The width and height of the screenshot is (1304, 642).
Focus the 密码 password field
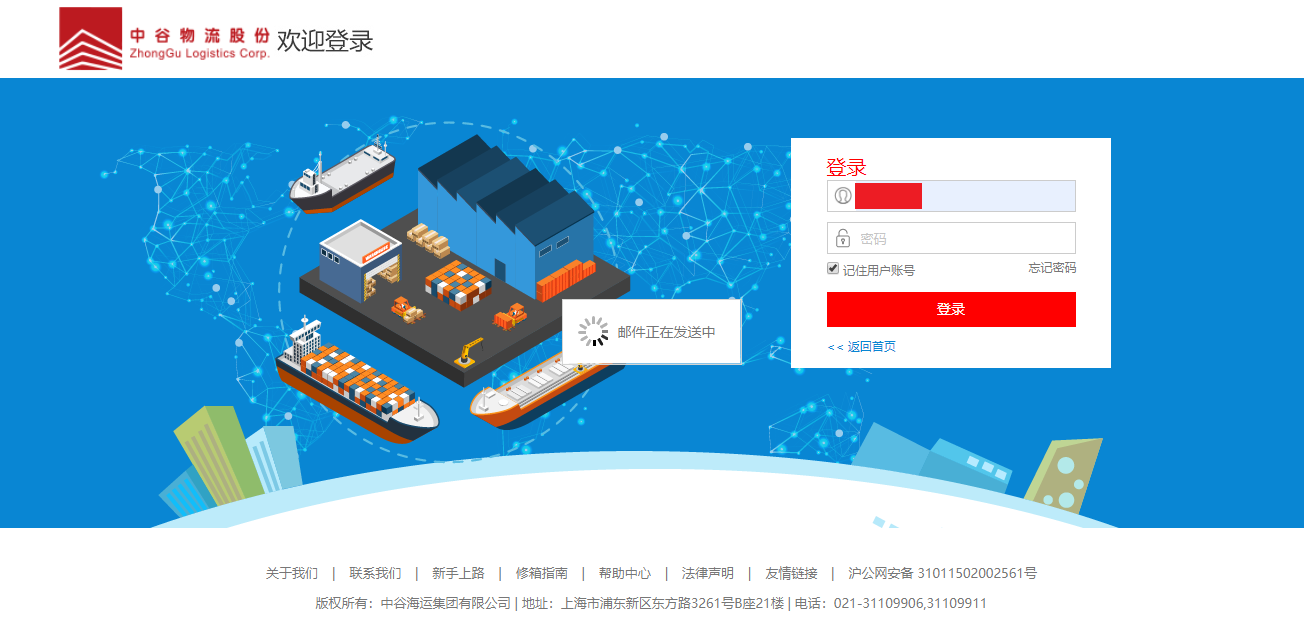click(951, 238)
